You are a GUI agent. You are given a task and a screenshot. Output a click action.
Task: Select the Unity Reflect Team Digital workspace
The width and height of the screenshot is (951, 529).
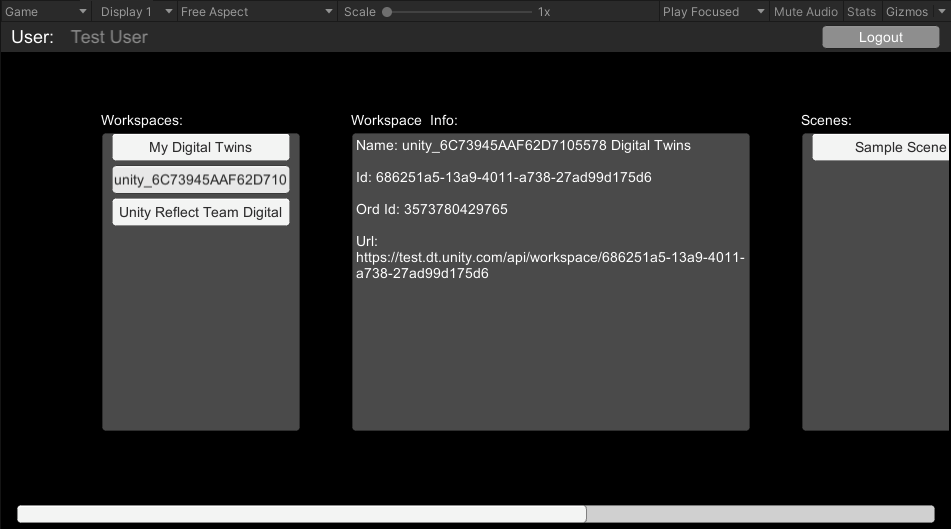201,212
